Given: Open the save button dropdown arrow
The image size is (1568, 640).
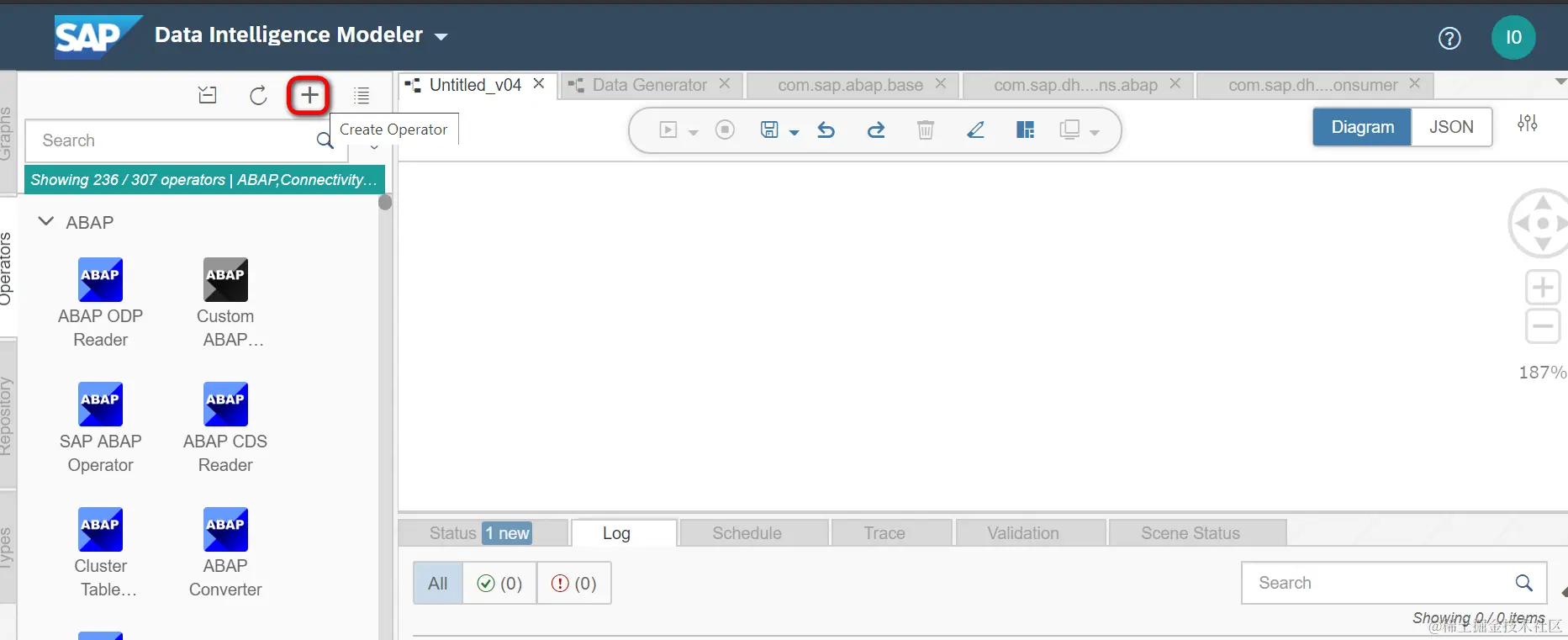Looking at the screenshot, I should click(794, 133).
